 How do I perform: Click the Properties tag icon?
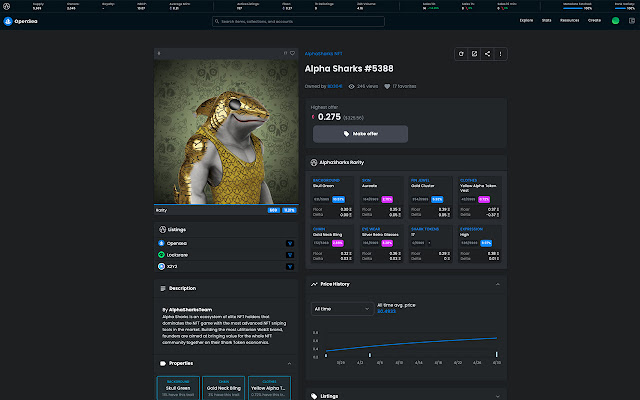[x=163, y=363]
